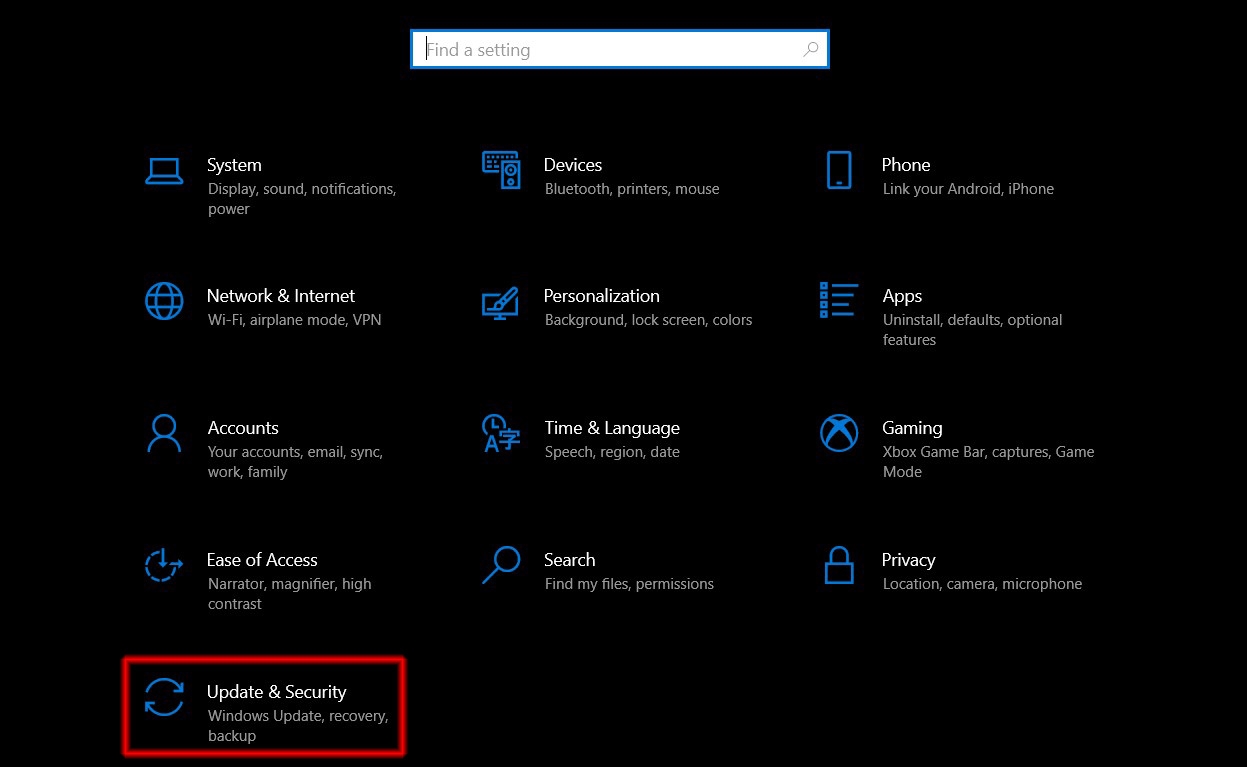1247x767 pixels.
Task: Click 'Your accounts, email, sync, work, family' text
Action: pyautogui.click(x=295, y=462)
